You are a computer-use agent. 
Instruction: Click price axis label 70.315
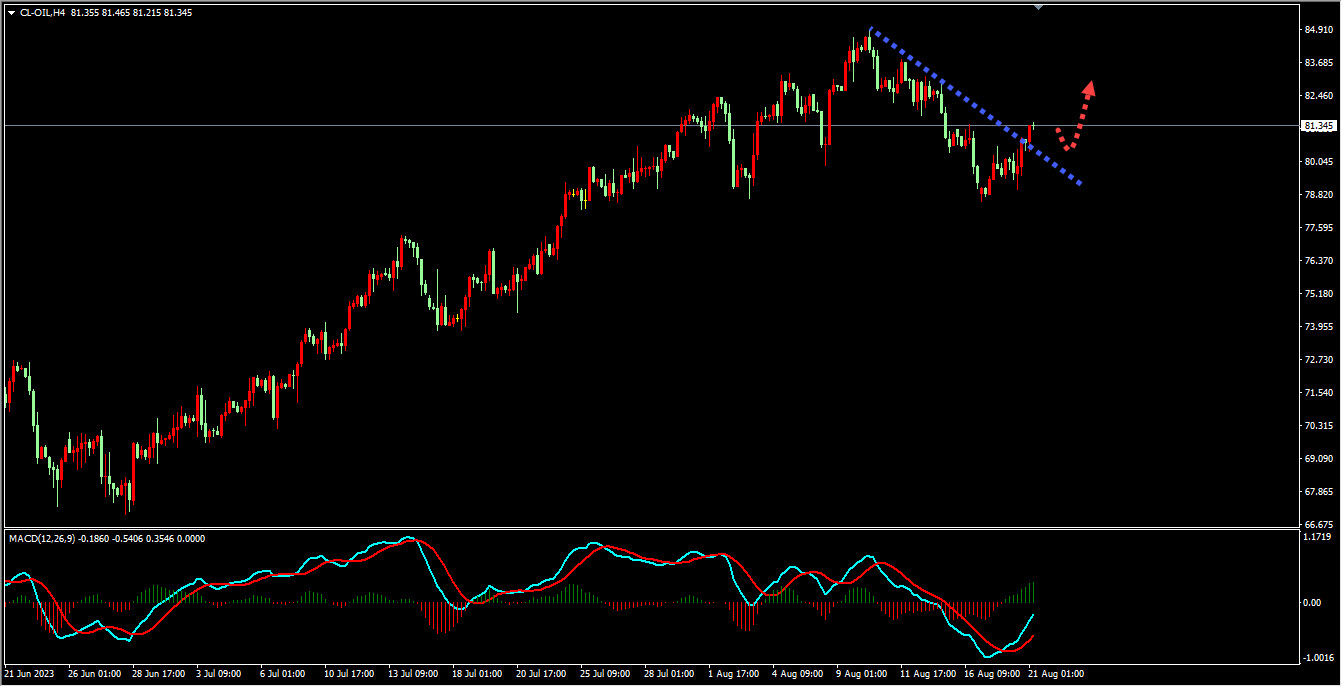(x=1320, y=426)
